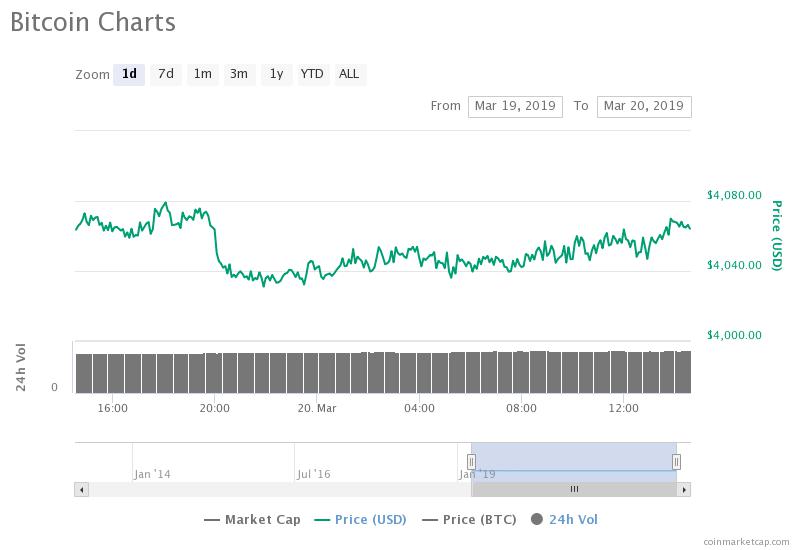
Task: Click the 20:00 time axis label
Action: pyautogui.click(x=214, y=408)
